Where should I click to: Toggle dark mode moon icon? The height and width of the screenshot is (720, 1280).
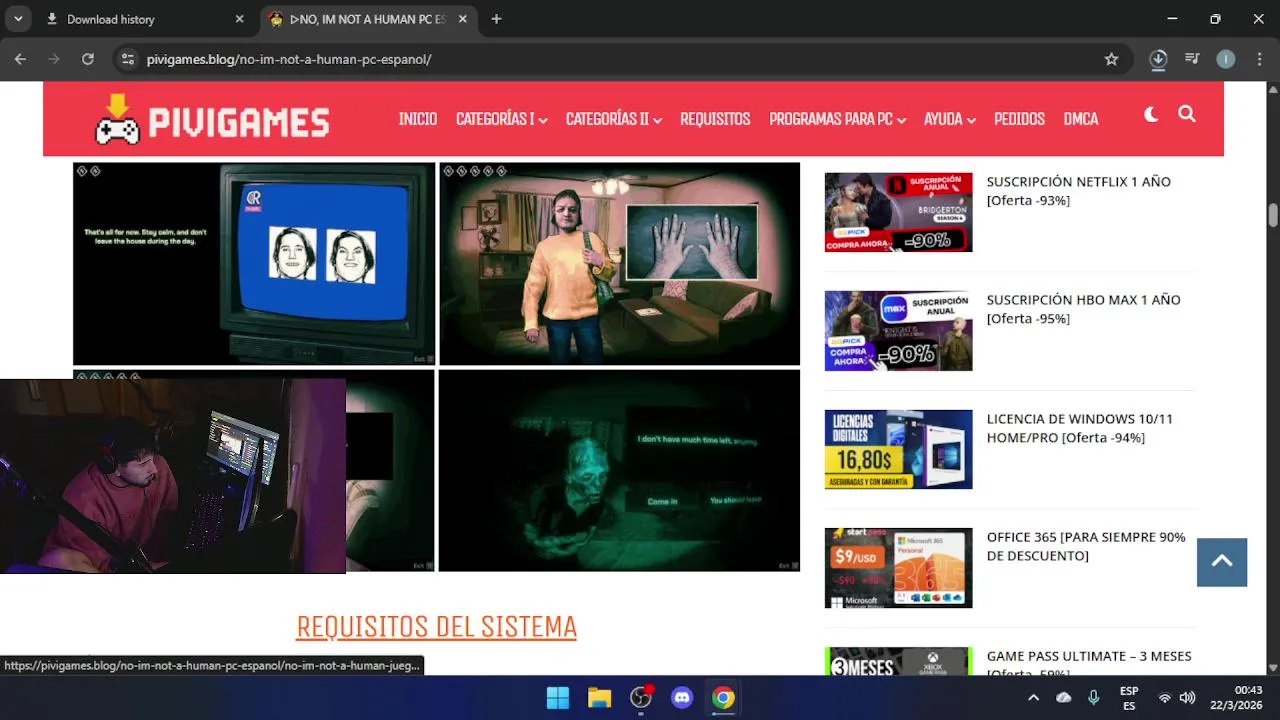1151,115
